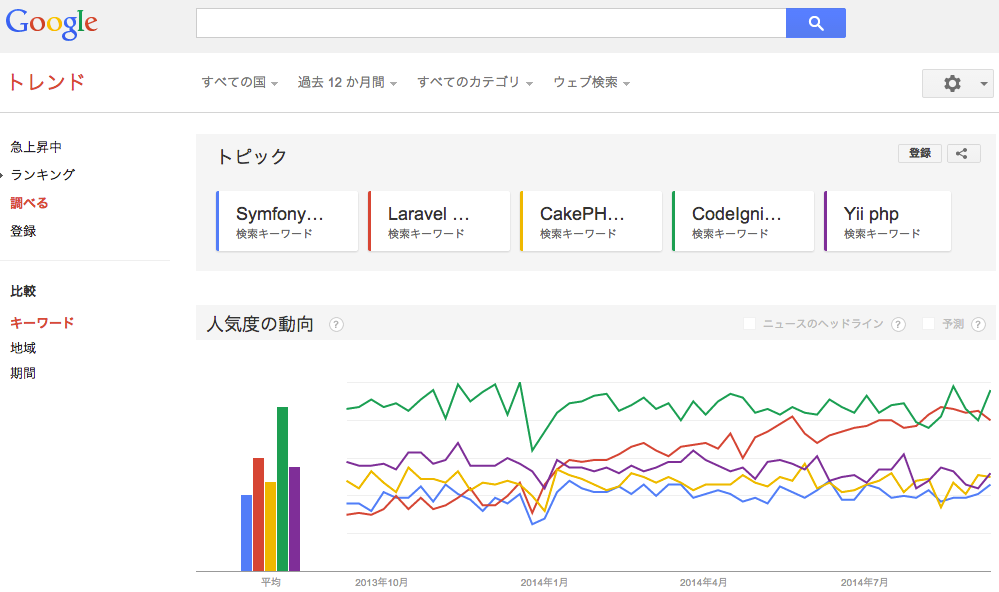Click the 人気度の動向 section title
The width and height of the screenshot is (999, 592).
click(260, 324)
